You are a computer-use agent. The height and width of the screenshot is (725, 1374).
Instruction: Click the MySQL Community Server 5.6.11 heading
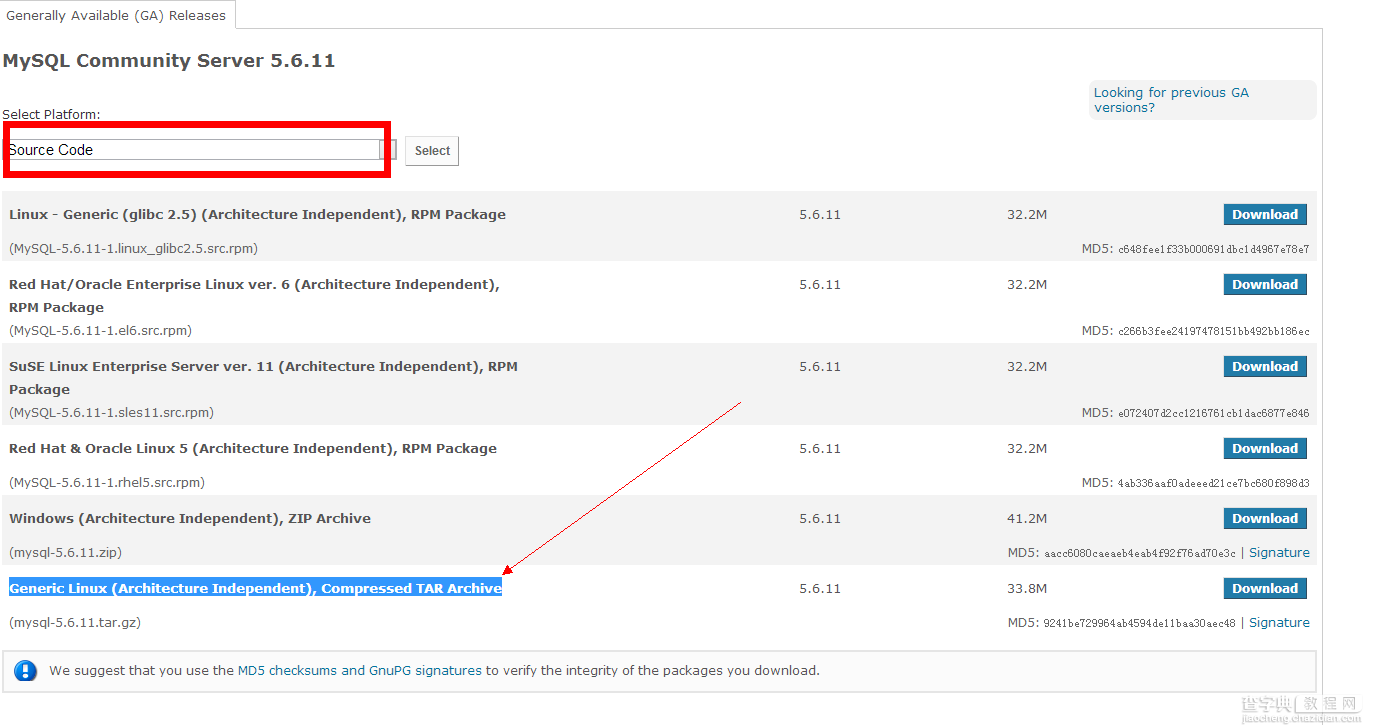click(169, 61)
